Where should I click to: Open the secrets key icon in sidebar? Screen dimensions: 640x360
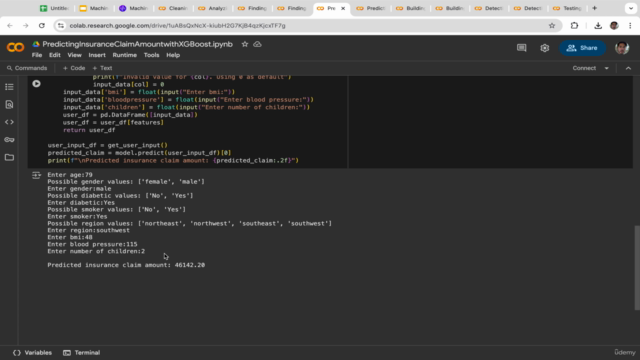[x=9, y=140]
